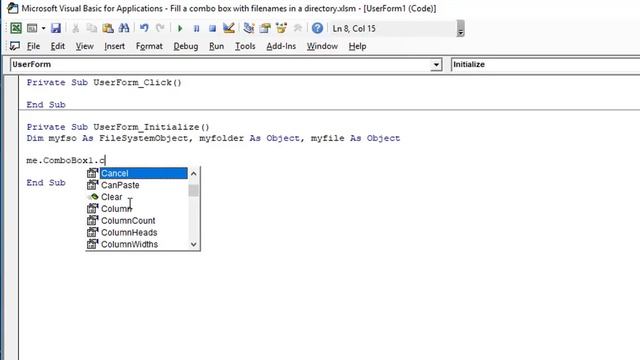
Task: Open Find with the binoculars icon
Action: 124,28
